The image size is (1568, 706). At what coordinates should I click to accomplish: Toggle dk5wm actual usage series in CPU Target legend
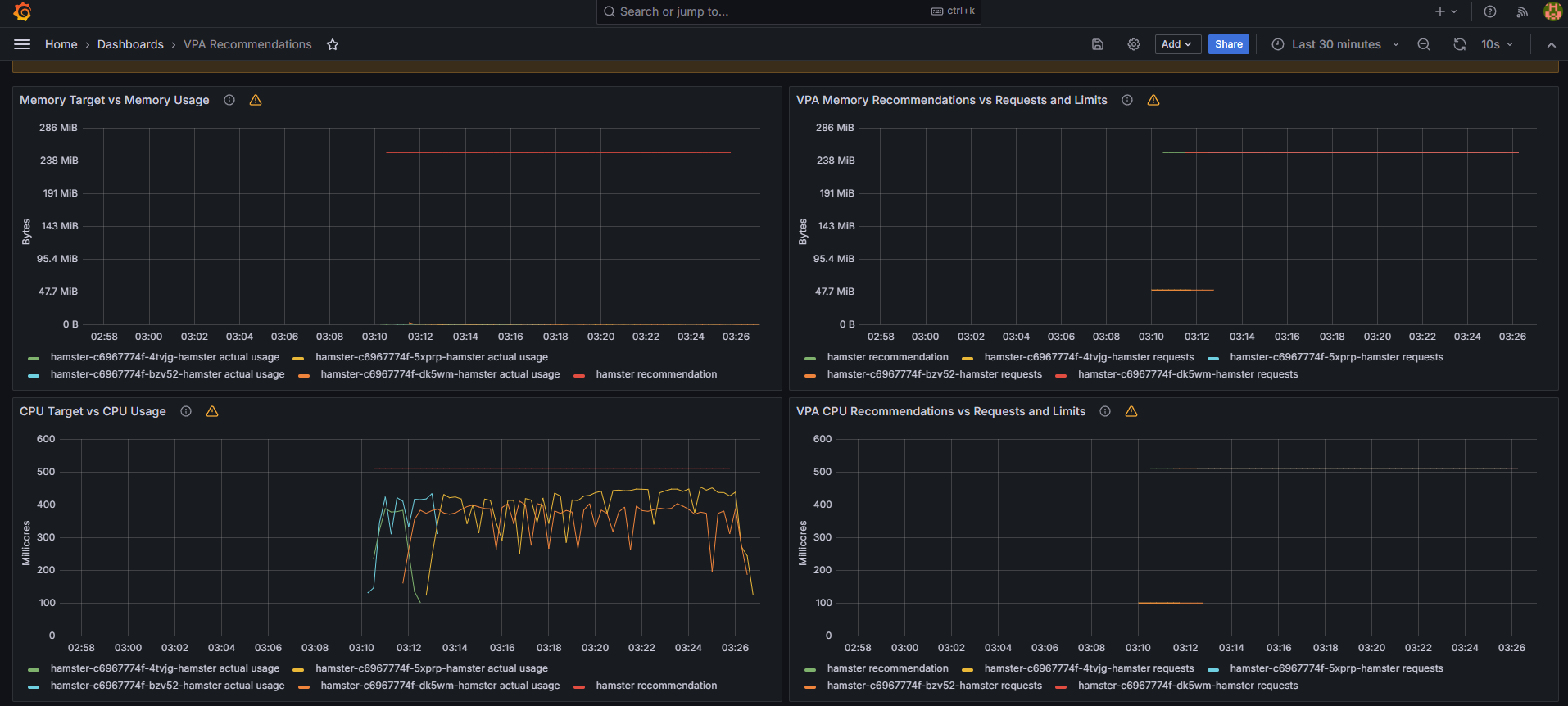[x=441, y=686]
